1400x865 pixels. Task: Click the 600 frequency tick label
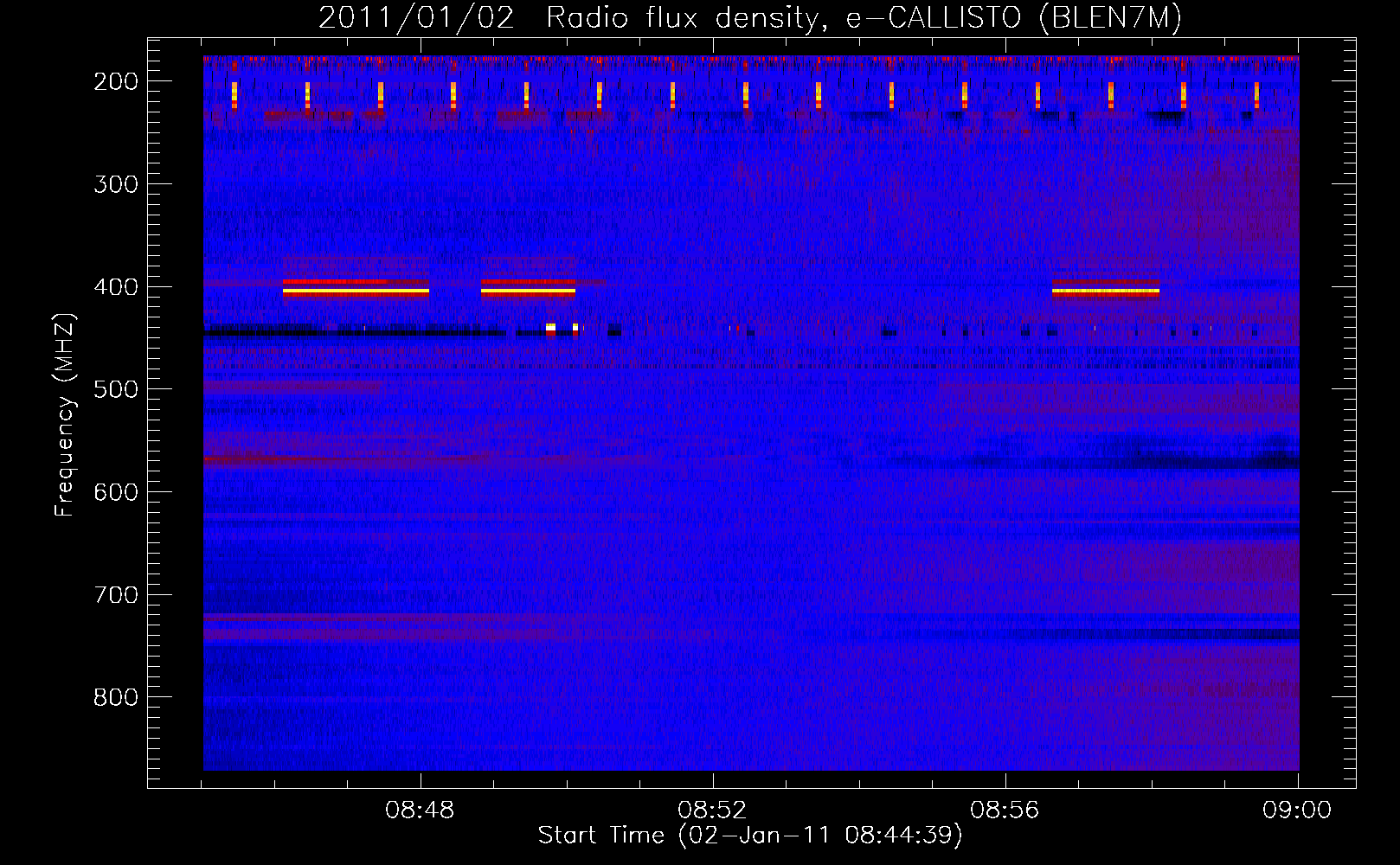coord(115,492)
